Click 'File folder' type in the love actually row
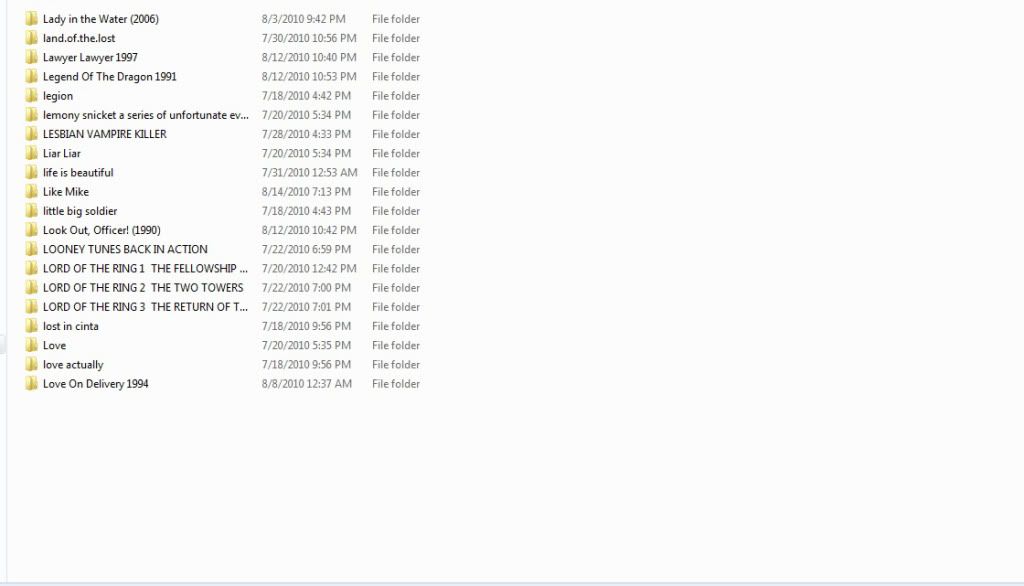The width and height of the screenshot is (1024, 586). [x=396, y=365]
